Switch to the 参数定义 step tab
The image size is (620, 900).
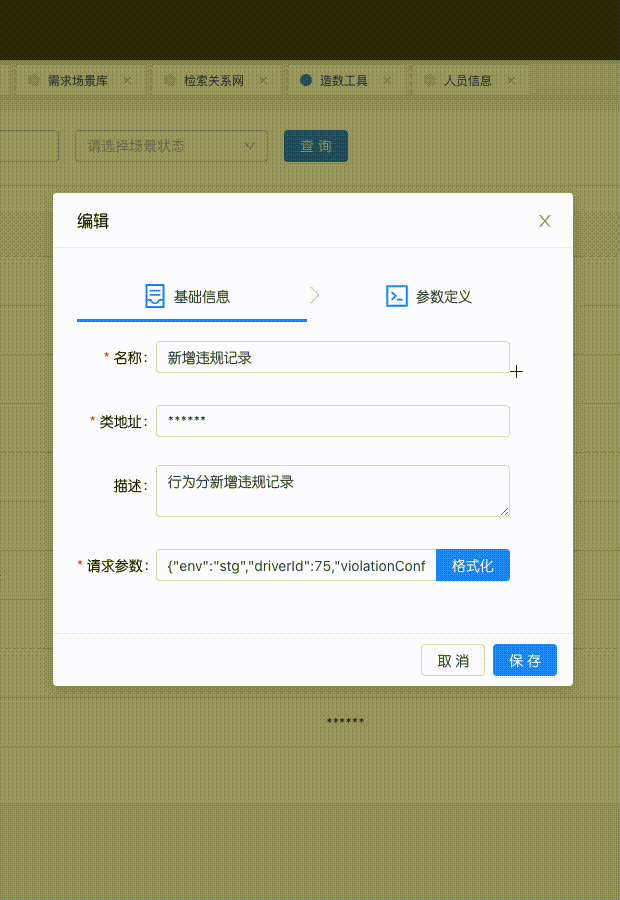tap(429, 297)
